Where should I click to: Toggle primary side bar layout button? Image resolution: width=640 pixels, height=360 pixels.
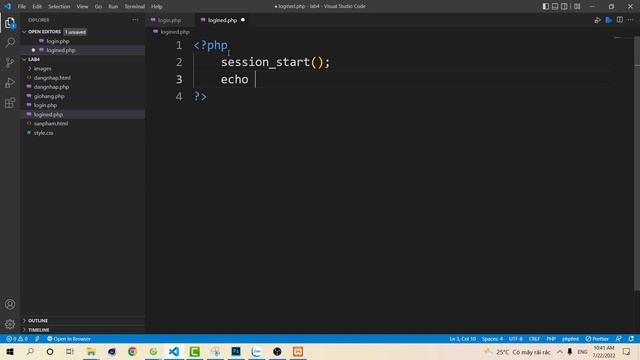coord(545,7)
